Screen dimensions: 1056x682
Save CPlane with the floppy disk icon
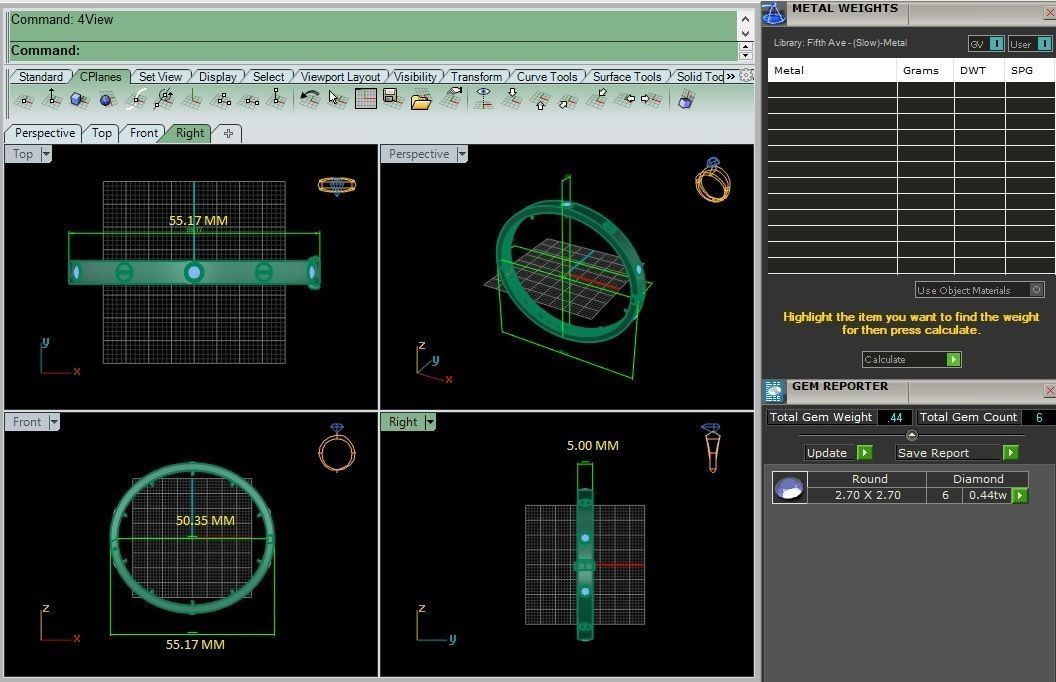point(393,98)
